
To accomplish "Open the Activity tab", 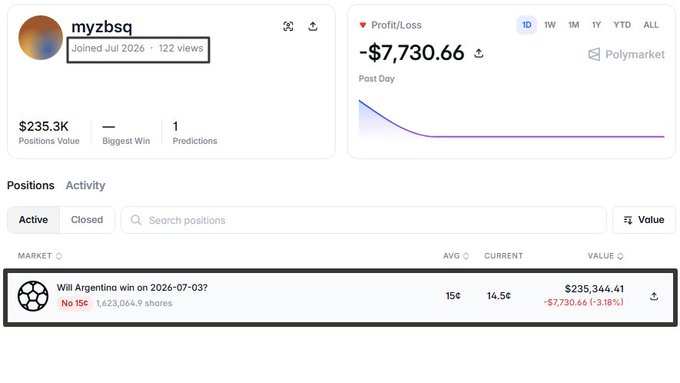I will coord(85,185).
